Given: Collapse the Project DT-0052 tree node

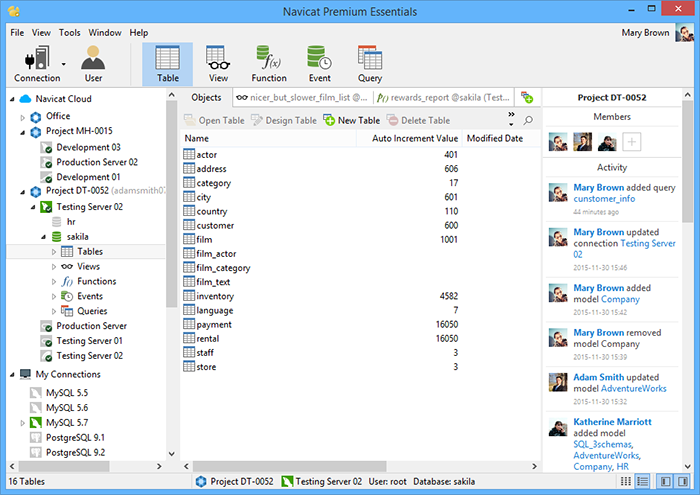Looking at the screenshot, I should click(23, 192).
